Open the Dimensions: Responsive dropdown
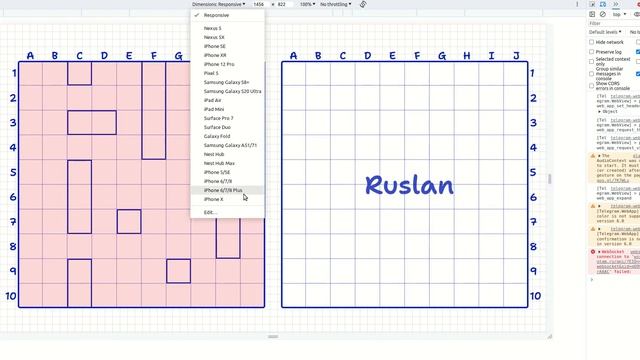Viewport: 640px width, 360px height. pos(219,4)
